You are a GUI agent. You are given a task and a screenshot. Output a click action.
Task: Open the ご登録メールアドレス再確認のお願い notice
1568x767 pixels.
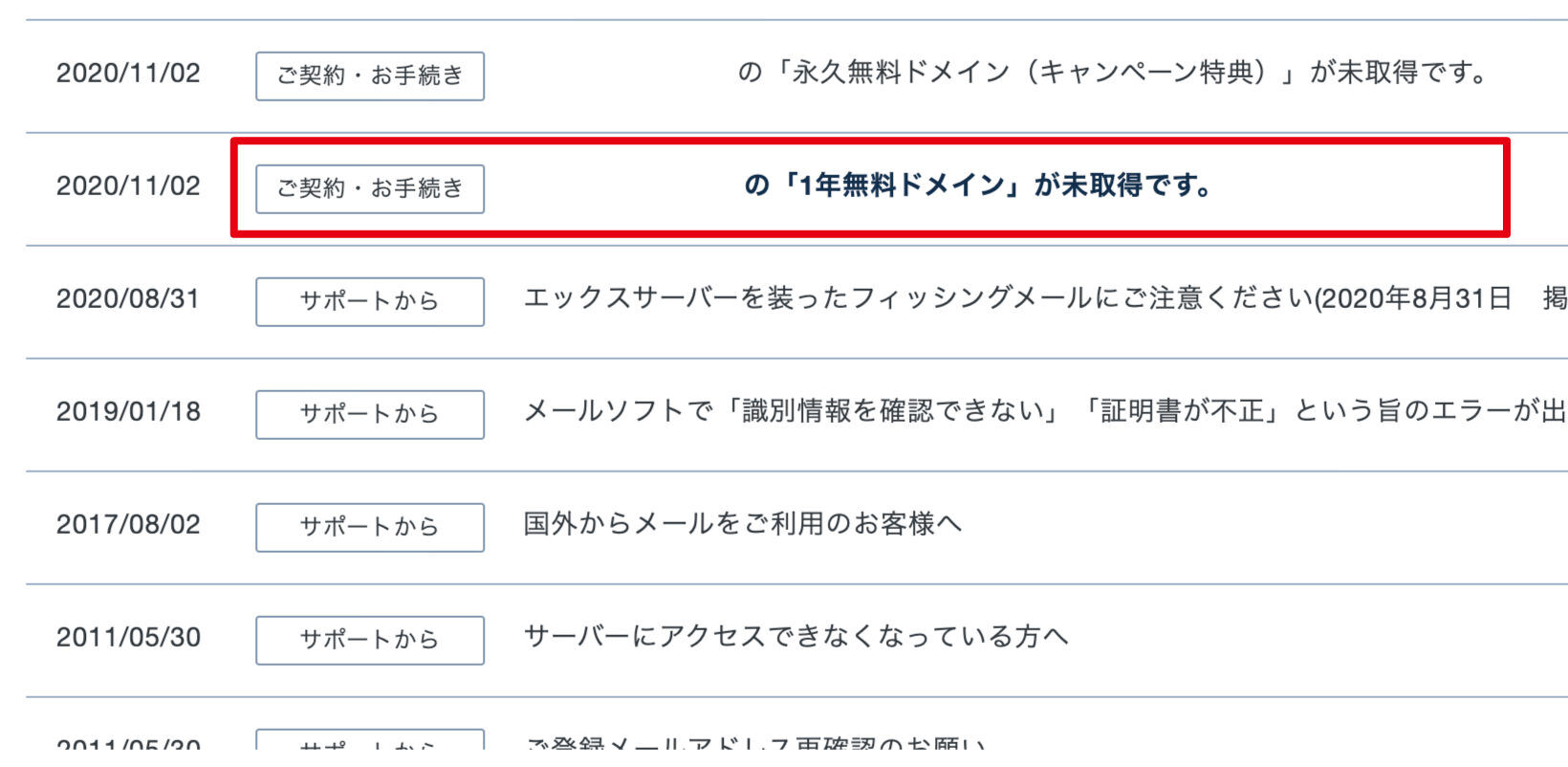[755, 743]
